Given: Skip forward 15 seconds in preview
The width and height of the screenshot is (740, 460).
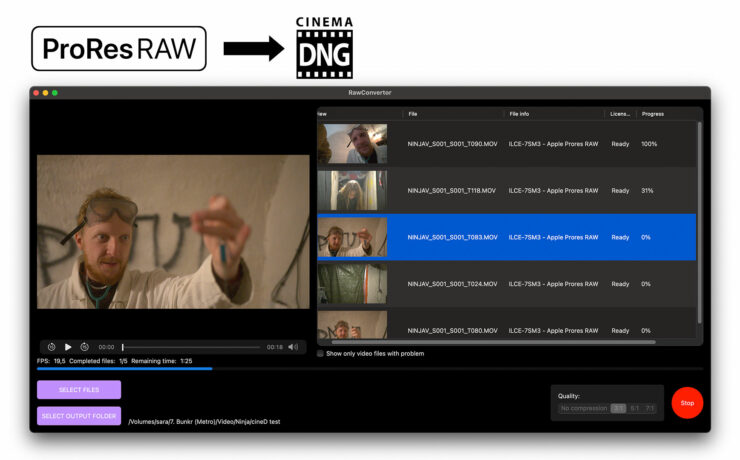Looking at the screenshot, I should click(x=84, y=347).
